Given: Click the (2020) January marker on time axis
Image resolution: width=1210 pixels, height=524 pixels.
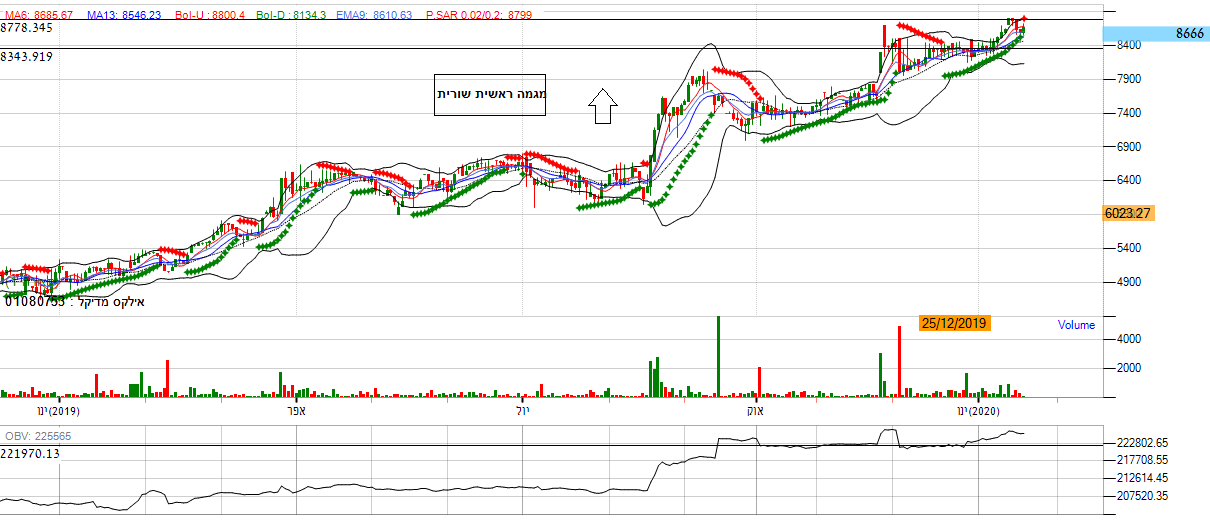Looking at the screenshot, I should click(x=977, y=411).
